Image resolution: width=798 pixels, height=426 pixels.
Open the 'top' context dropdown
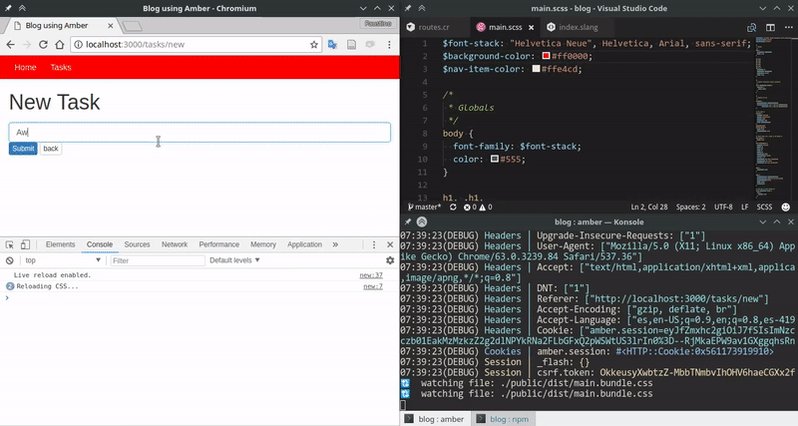point(63,261)
